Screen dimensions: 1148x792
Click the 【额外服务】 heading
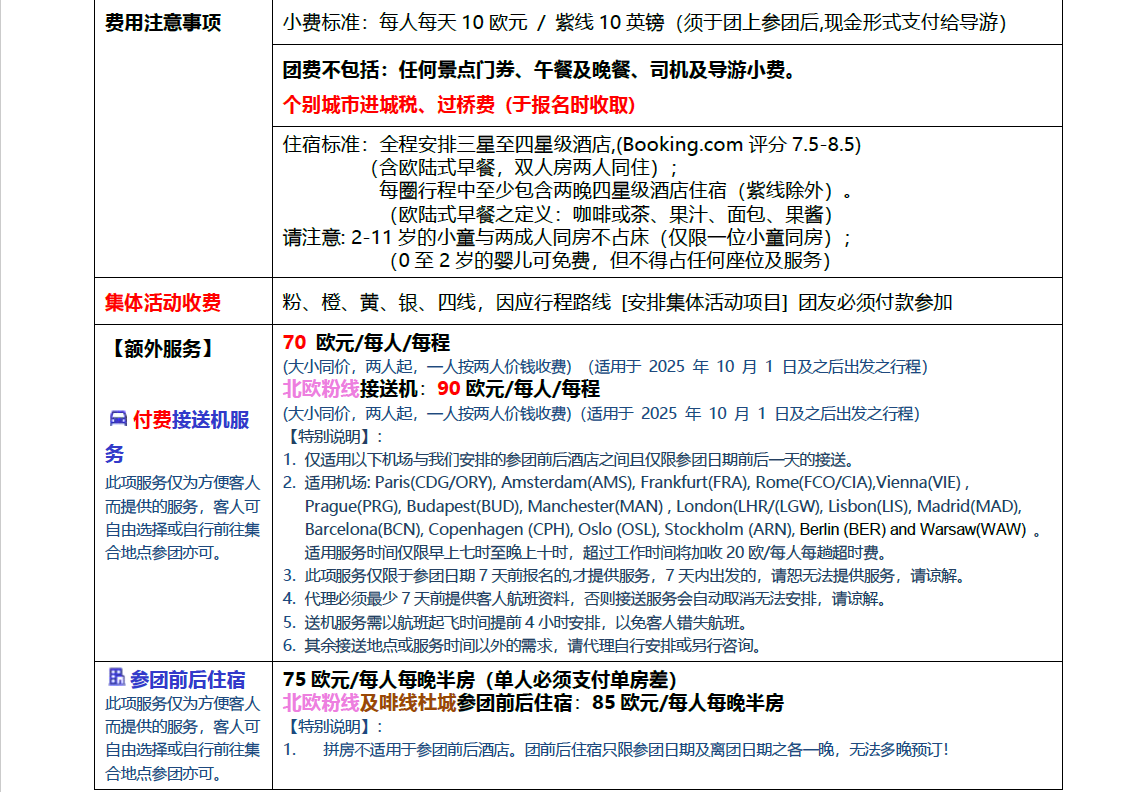click(159, 349)
